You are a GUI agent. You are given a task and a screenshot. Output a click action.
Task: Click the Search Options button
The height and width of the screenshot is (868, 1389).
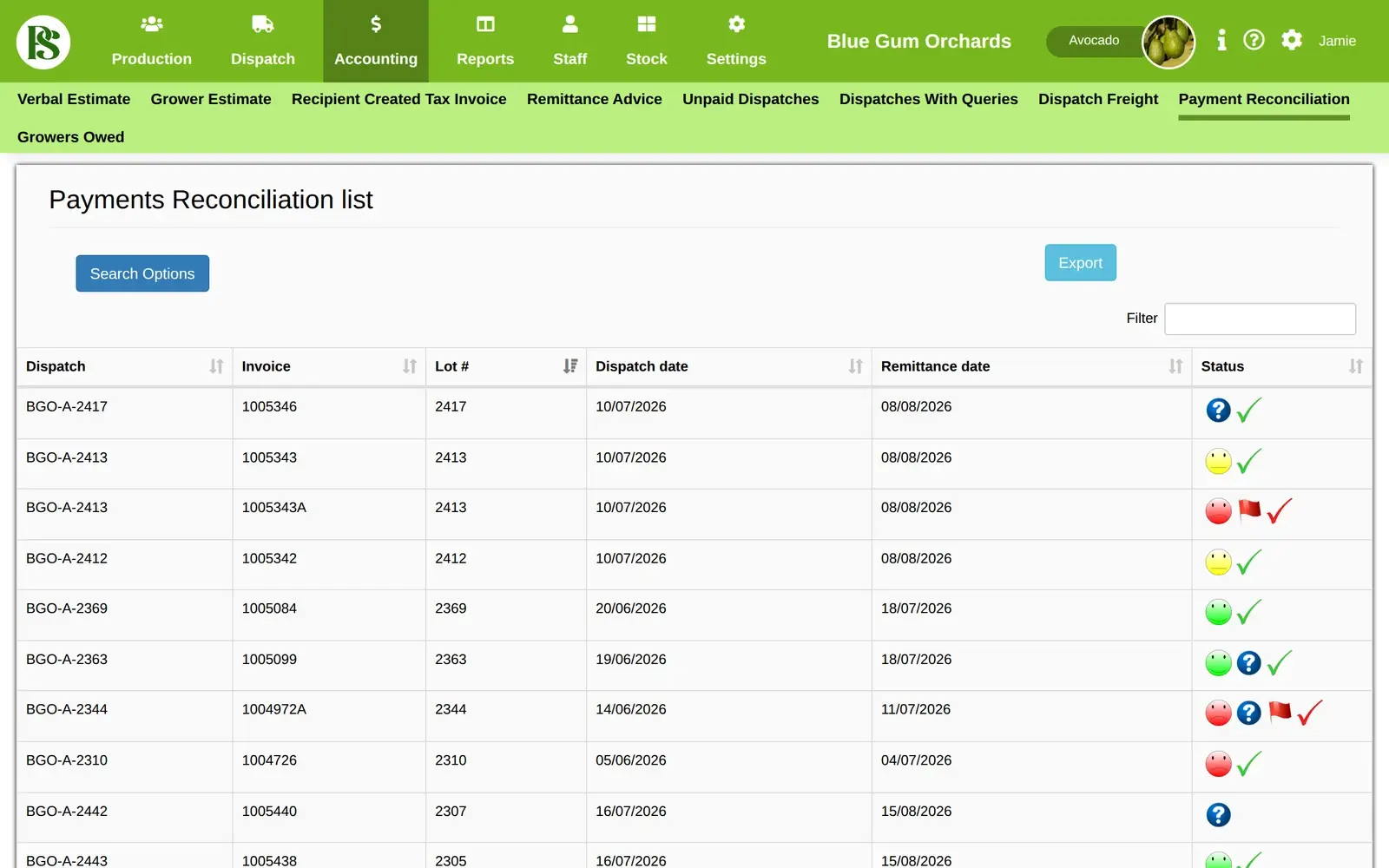pos(142,273)
